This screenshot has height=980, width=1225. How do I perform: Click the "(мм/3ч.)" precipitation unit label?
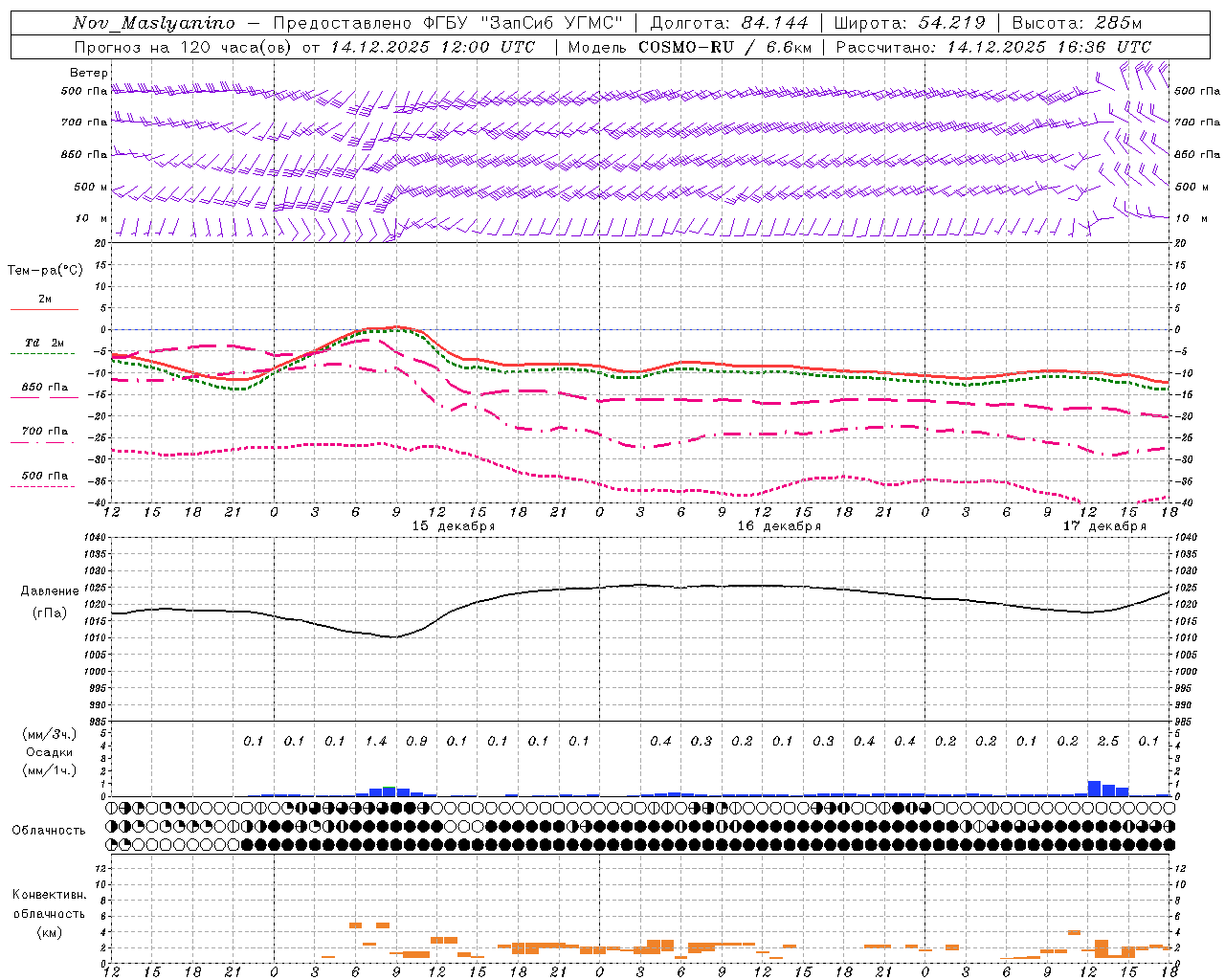pos(49,734)
